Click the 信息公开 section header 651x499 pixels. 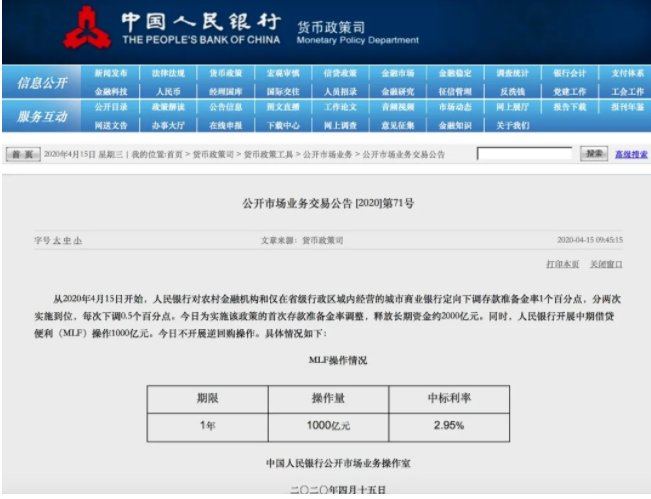pyautogui.click(x=42, y=83)
